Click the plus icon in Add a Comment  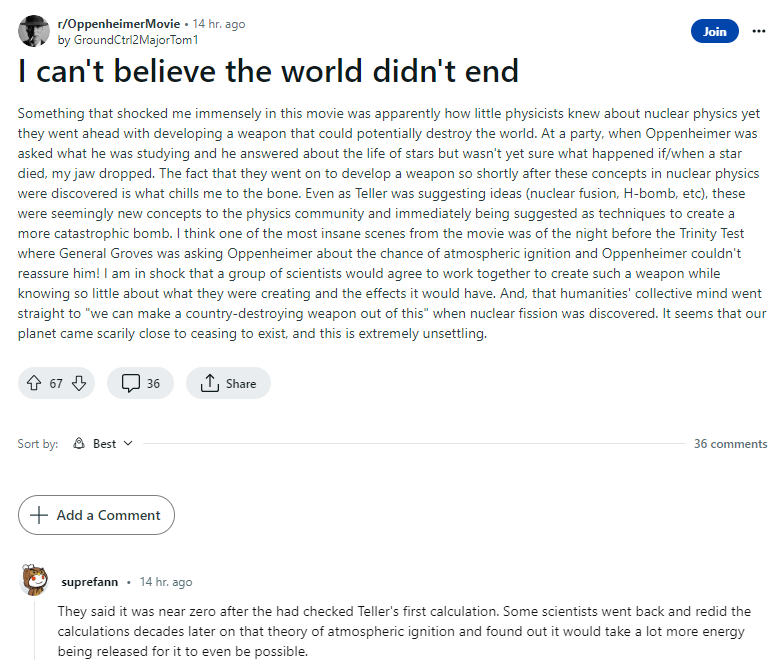click(39, 515)
